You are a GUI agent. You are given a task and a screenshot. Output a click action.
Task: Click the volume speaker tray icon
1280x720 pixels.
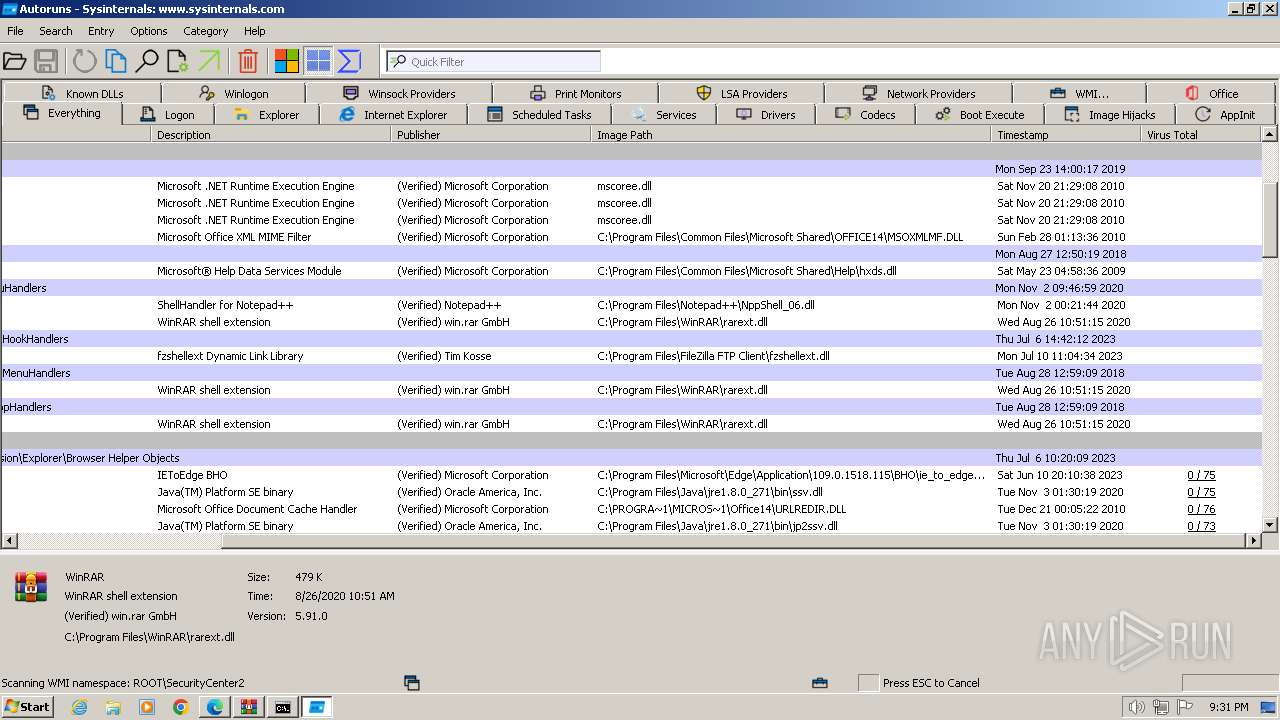pyautogui.click(x=1136, y=707)
